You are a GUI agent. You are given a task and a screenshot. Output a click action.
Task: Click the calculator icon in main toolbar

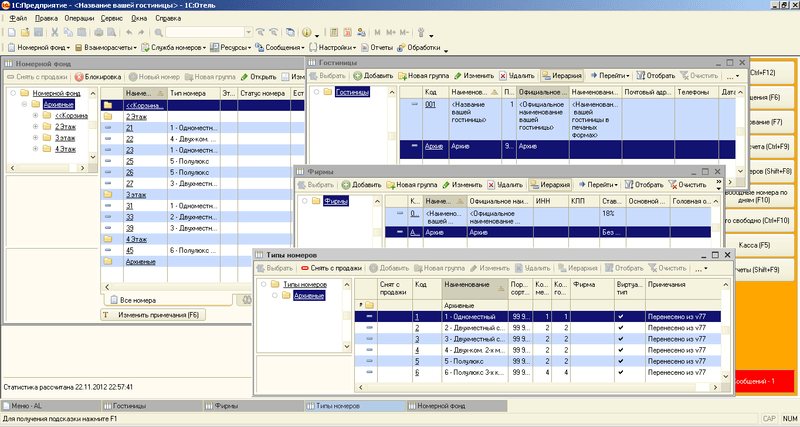[334, 32]
